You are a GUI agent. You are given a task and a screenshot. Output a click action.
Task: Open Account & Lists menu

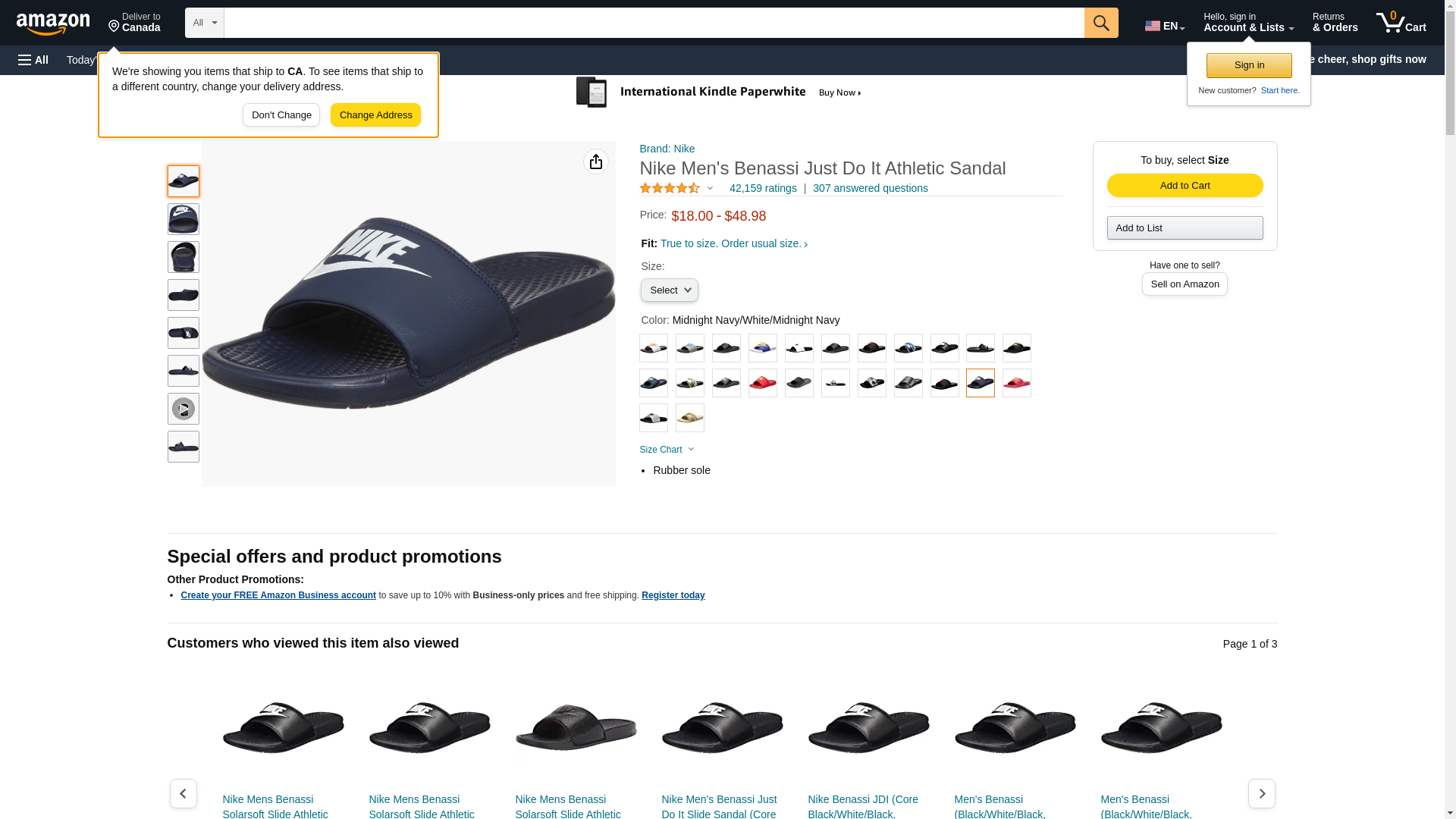(x=1247, y=23)
